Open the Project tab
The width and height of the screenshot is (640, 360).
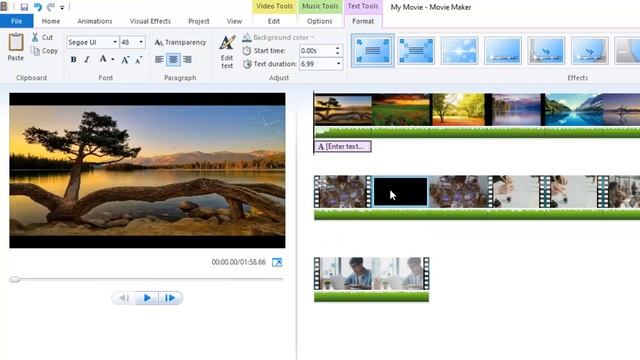click(199, 21)
